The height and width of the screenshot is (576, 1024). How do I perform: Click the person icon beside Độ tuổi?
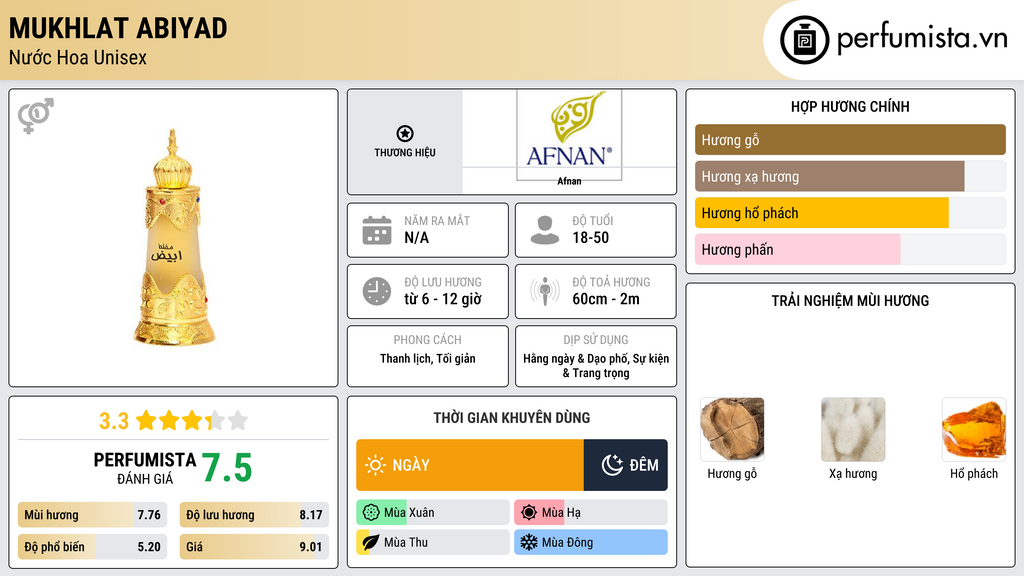[544, 230]
